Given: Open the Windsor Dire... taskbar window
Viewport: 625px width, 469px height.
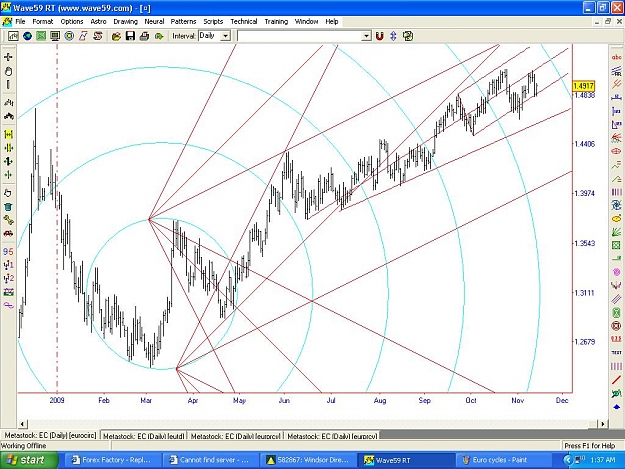Looking at the screenshot, I should point(308,460).
